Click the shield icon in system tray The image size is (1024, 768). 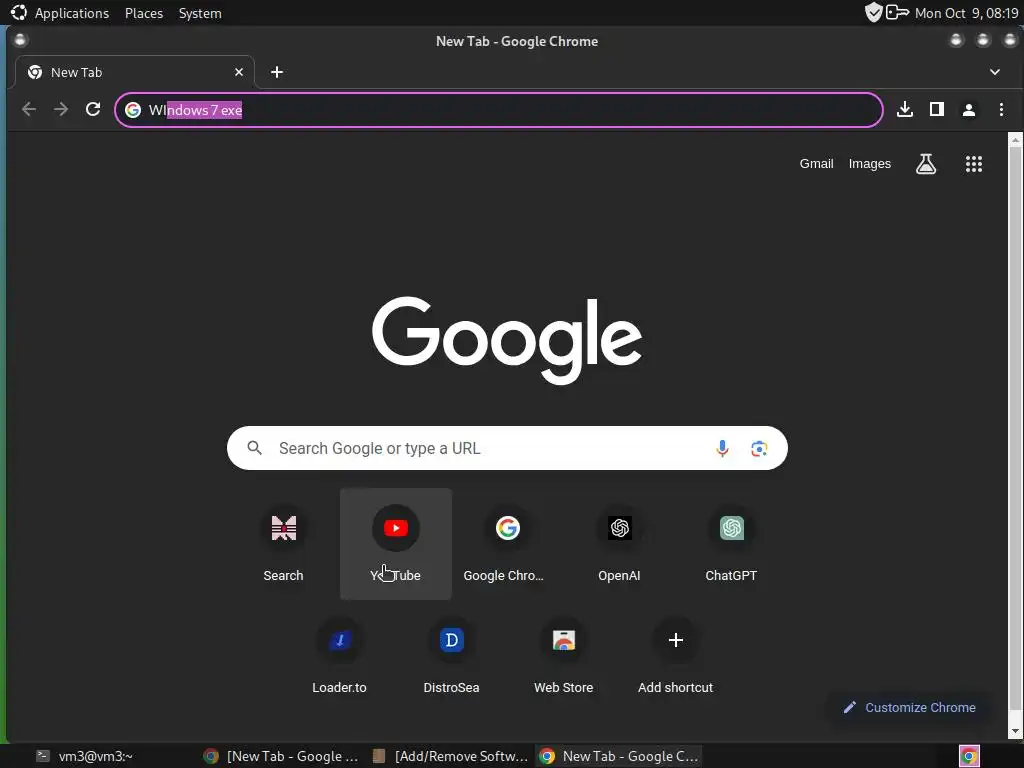[873, 12]
